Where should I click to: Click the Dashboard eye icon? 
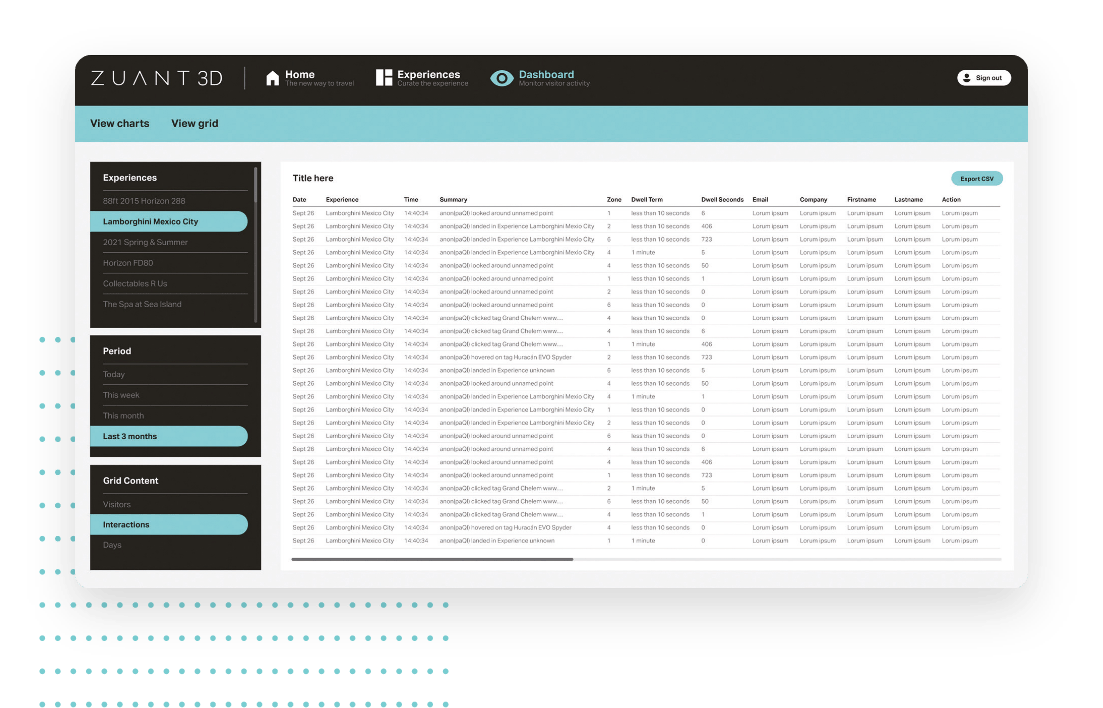[502, 78]
